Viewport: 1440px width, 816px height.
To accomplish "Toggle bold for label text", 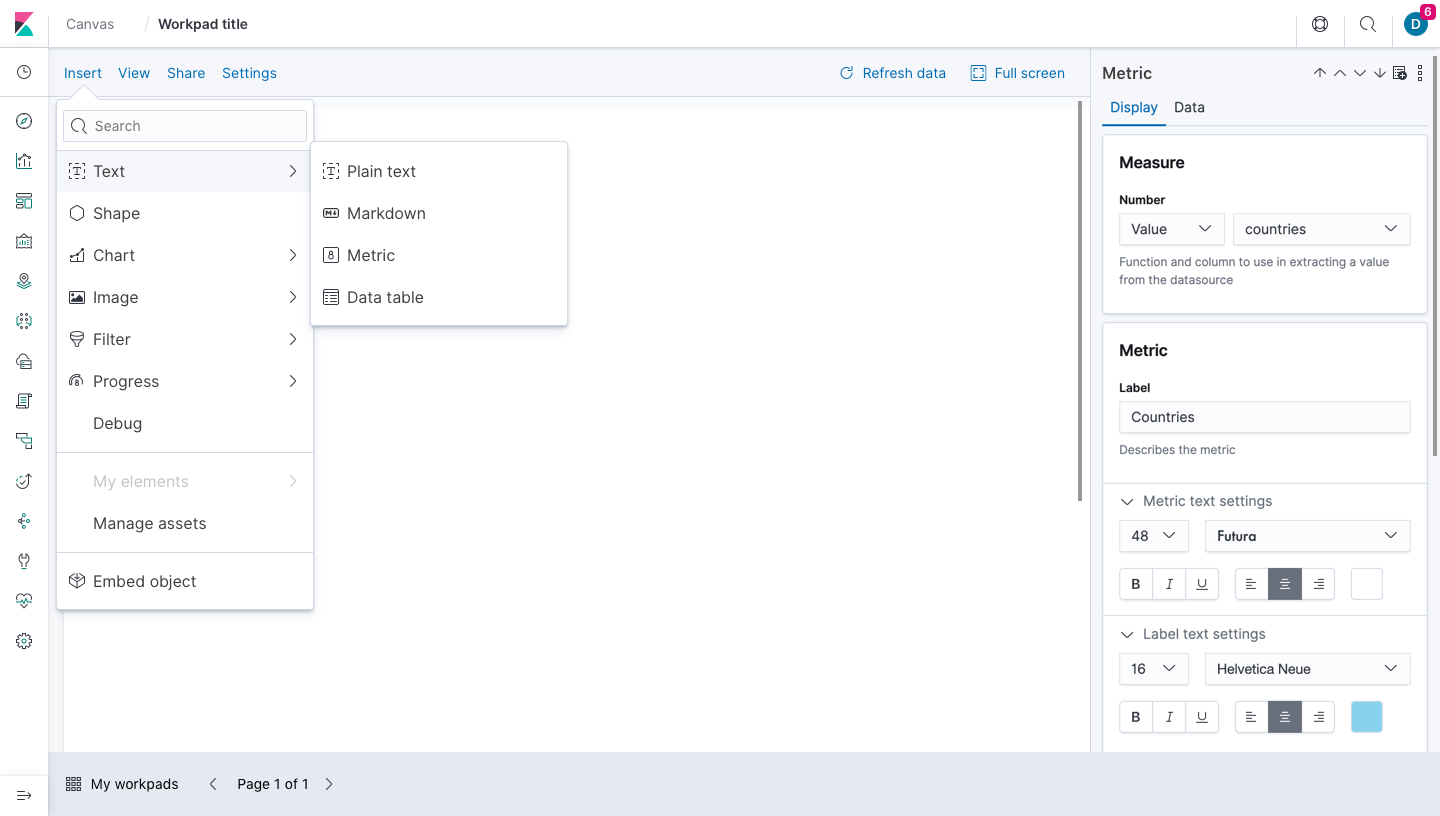I will click(1136, 717).
